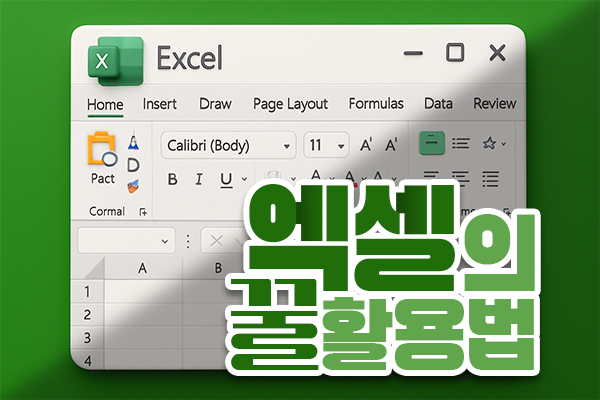Click the font color A with red bar

(x=350, y=178)
